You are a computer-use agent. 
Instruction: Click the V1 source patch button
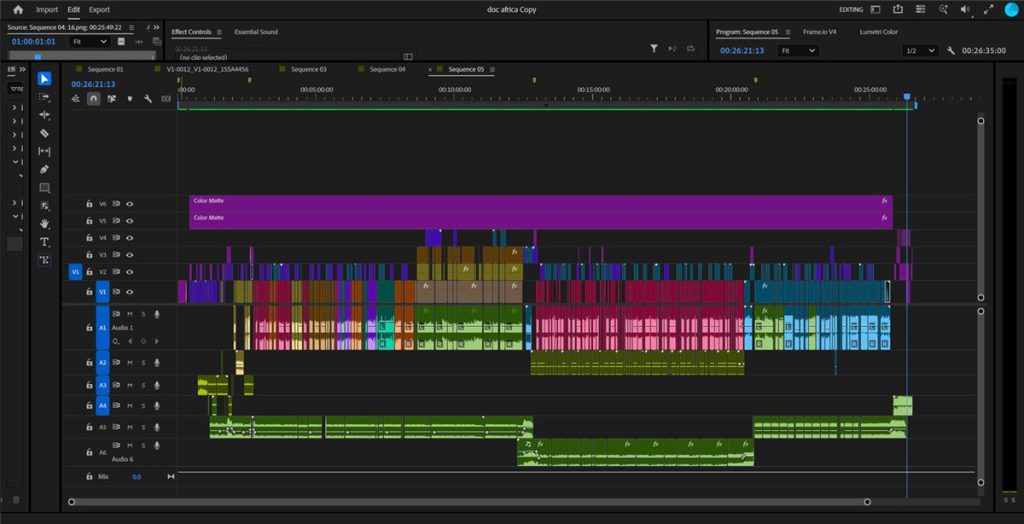pos(75,272)
